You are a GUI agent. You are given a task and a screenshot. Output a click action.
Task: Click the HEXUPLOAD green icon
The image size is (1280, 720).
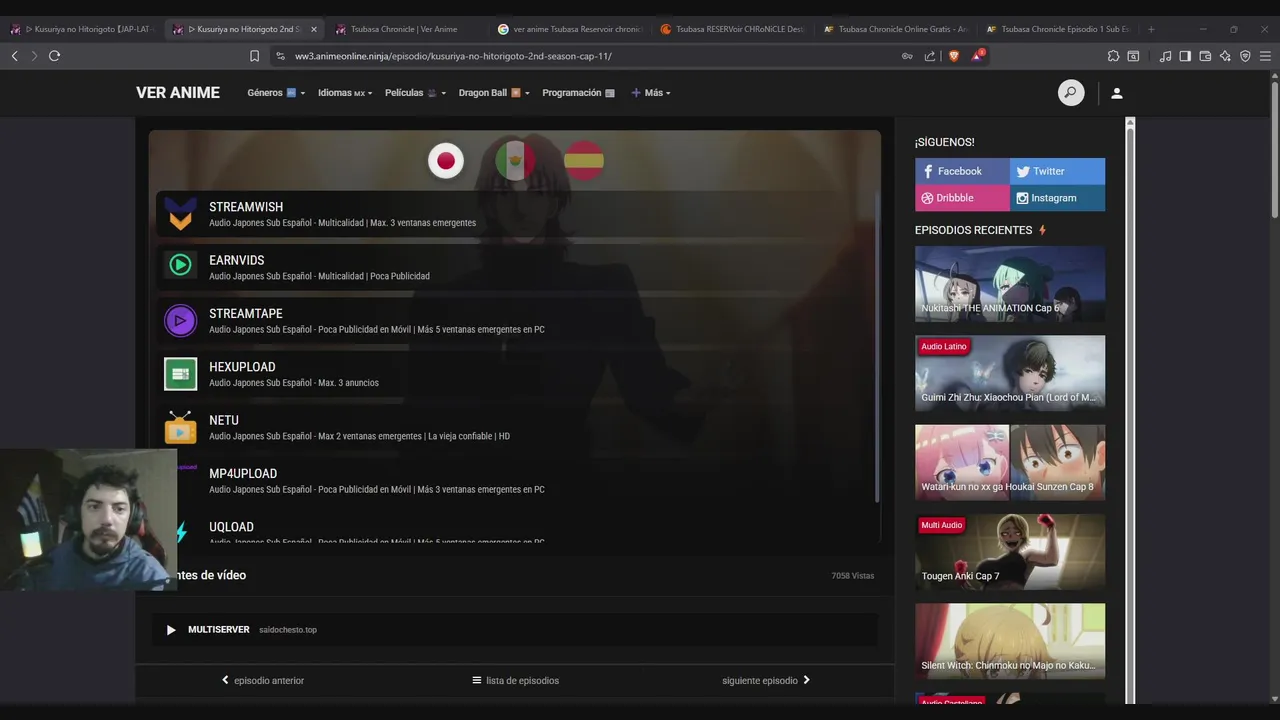[181, 374]
